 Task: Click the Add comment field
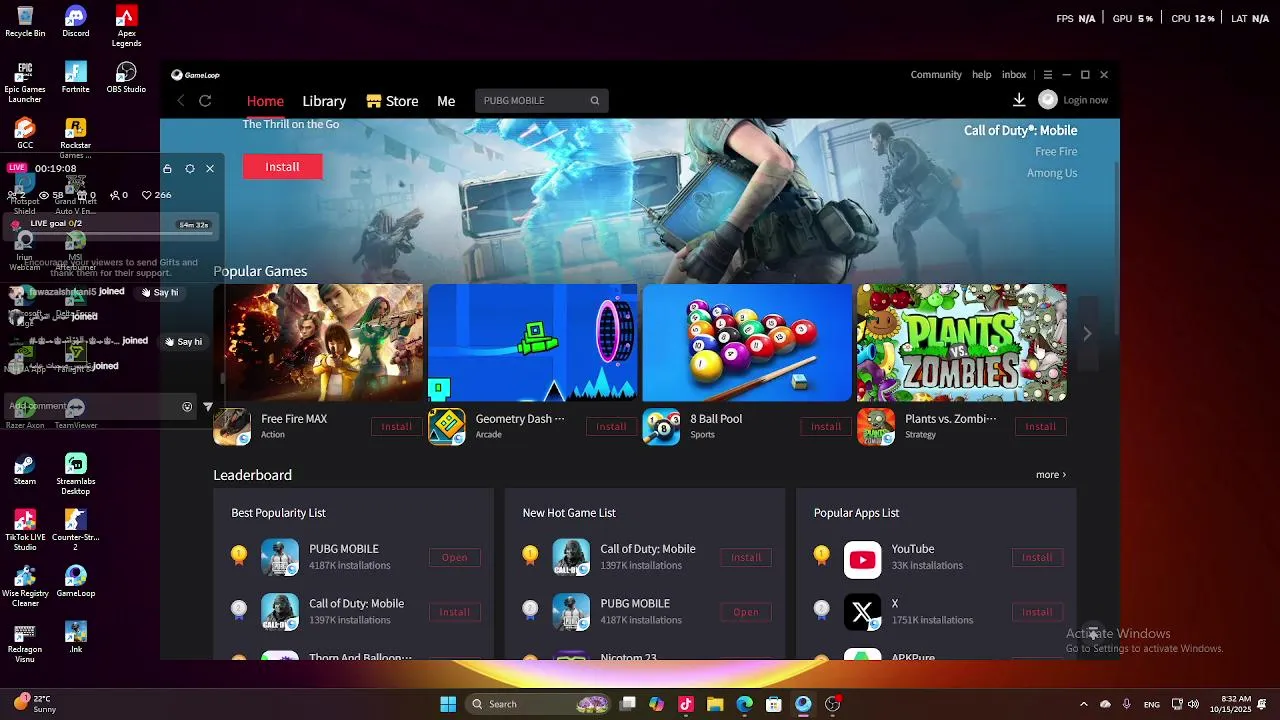88,407
